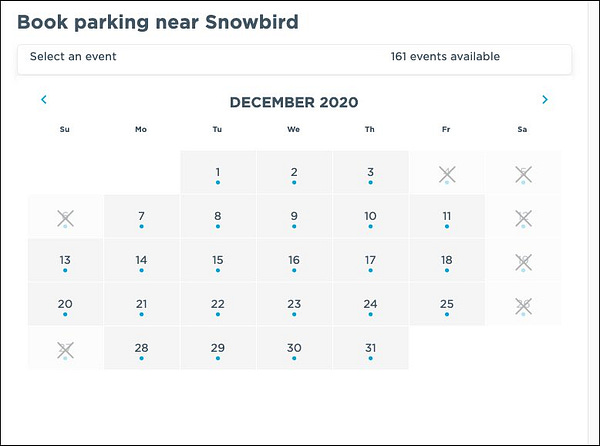Click the crossed-out December 4 cell
The image size is (600, 446).
(447, 173)
